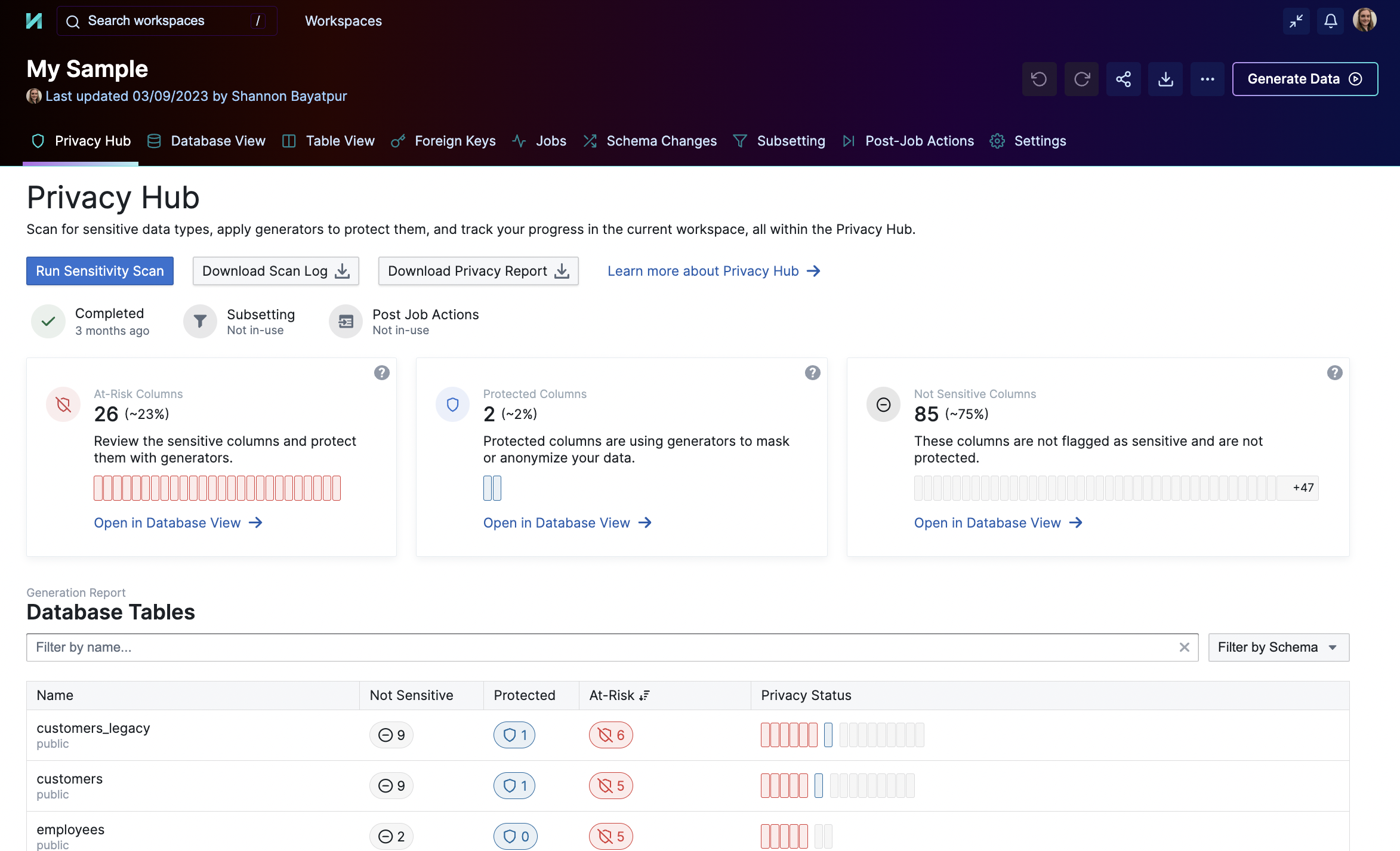This screenshot has width=1400, height=851.
Task: Click the Run Sensitivity Scan button
Action: 100,270
